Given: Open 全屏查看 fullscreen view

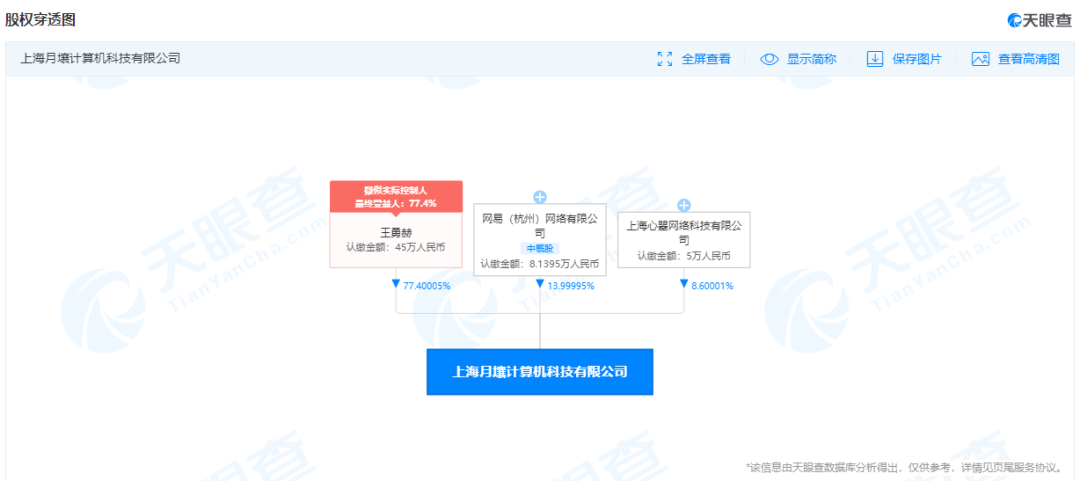Looking at the screenshot, I should coord(706,59).
